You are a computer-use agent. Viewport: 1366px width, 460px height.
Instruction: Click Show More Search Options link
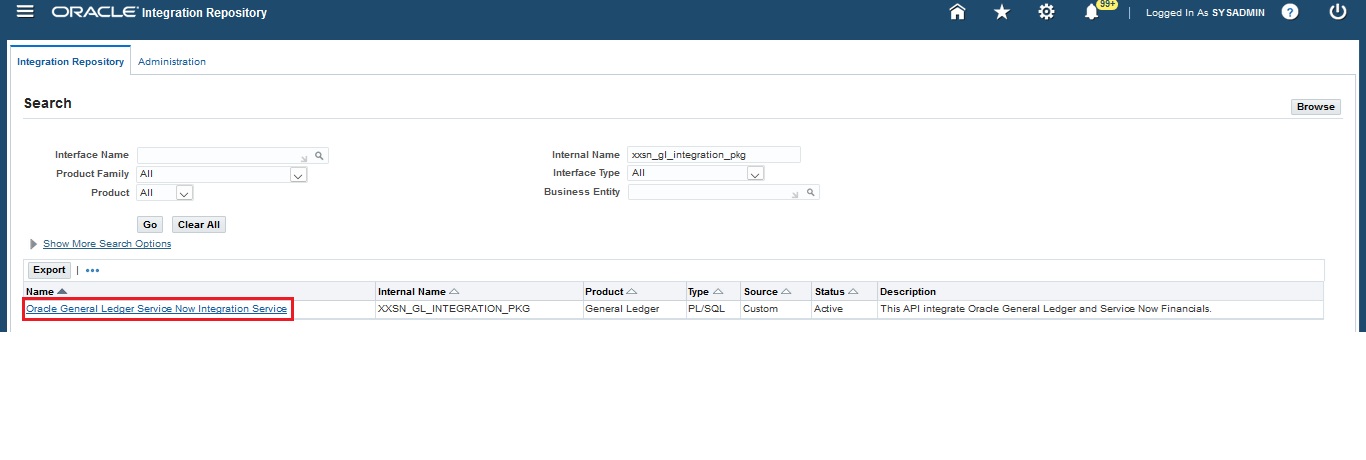pos(107,244)
